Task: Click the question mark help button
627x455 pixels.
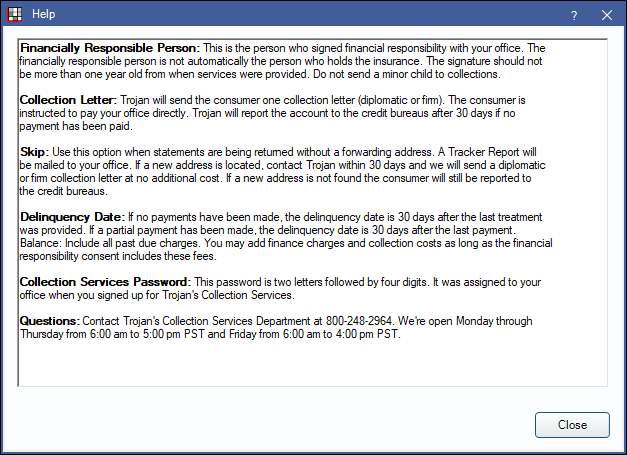Action: pos(573,15)
